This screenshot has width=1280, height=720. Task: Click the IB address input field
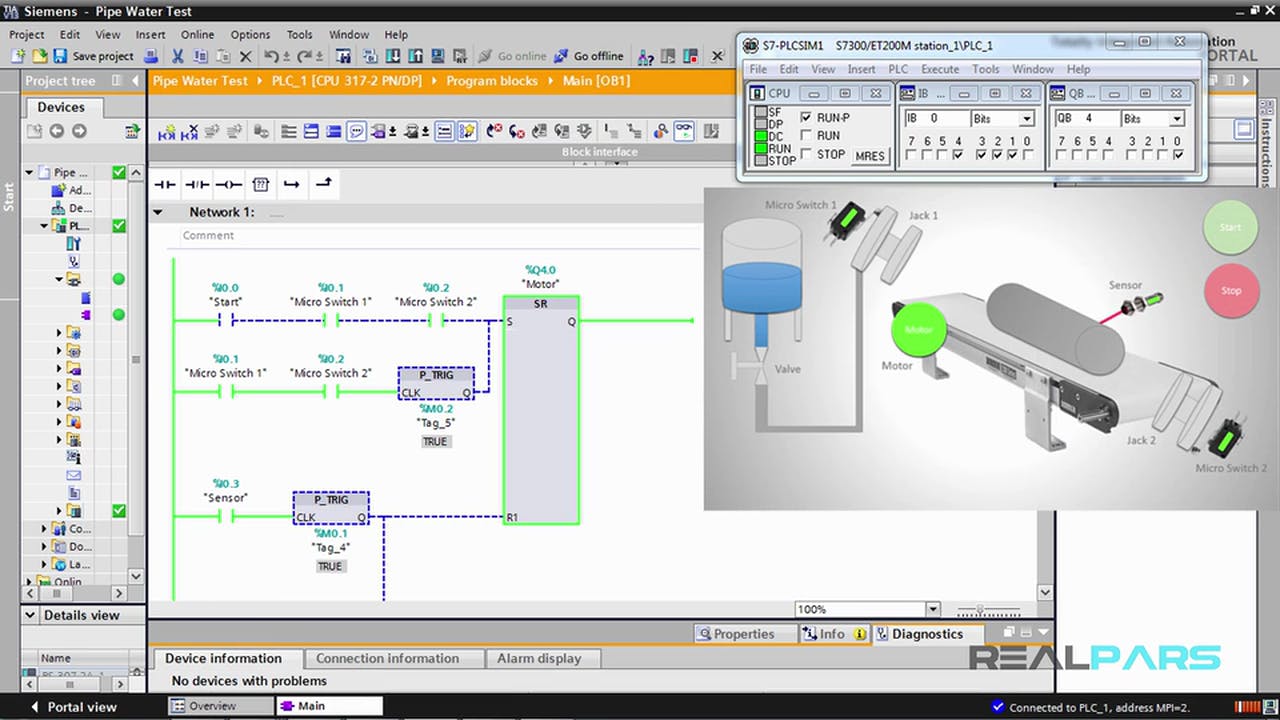pyautogui.click(x=936, y=118)
